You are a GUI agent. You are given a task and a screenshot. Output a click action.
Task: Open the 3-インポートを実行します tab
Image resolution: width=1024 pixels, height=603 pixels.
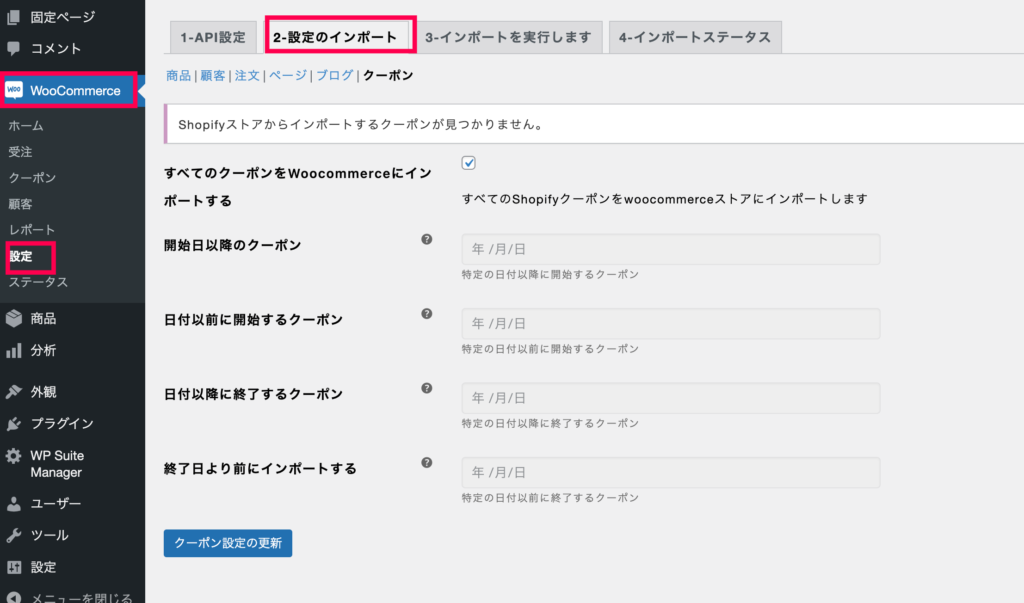pos(508,37)
